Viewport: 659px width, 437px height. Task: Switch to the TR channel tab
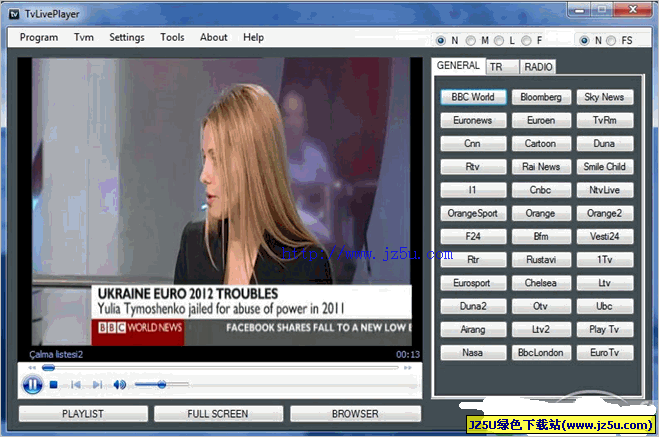click(502, 67)
